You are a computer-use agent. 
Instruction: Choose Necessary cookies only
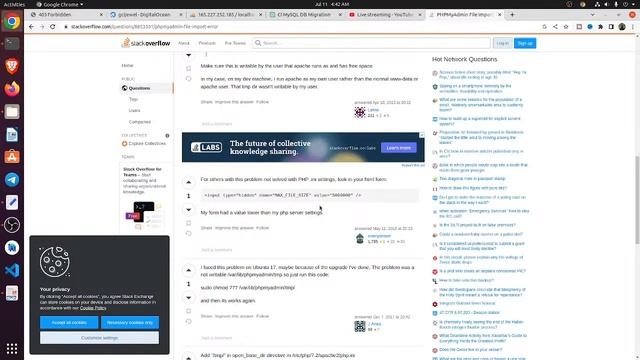click(x=130, y=322)
